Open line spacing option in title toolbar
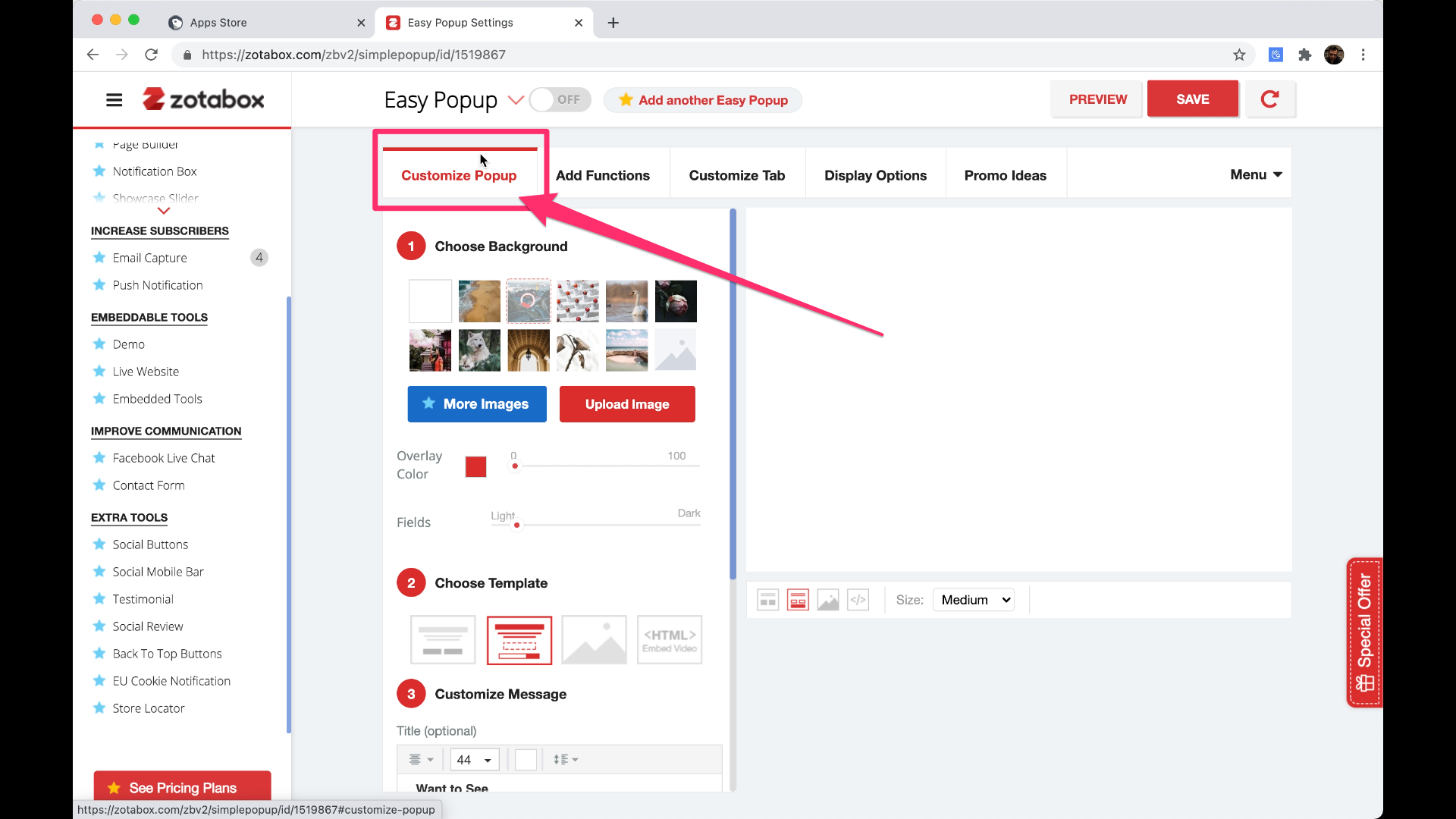Viewport: 1456px width, 819px height. 566,759
